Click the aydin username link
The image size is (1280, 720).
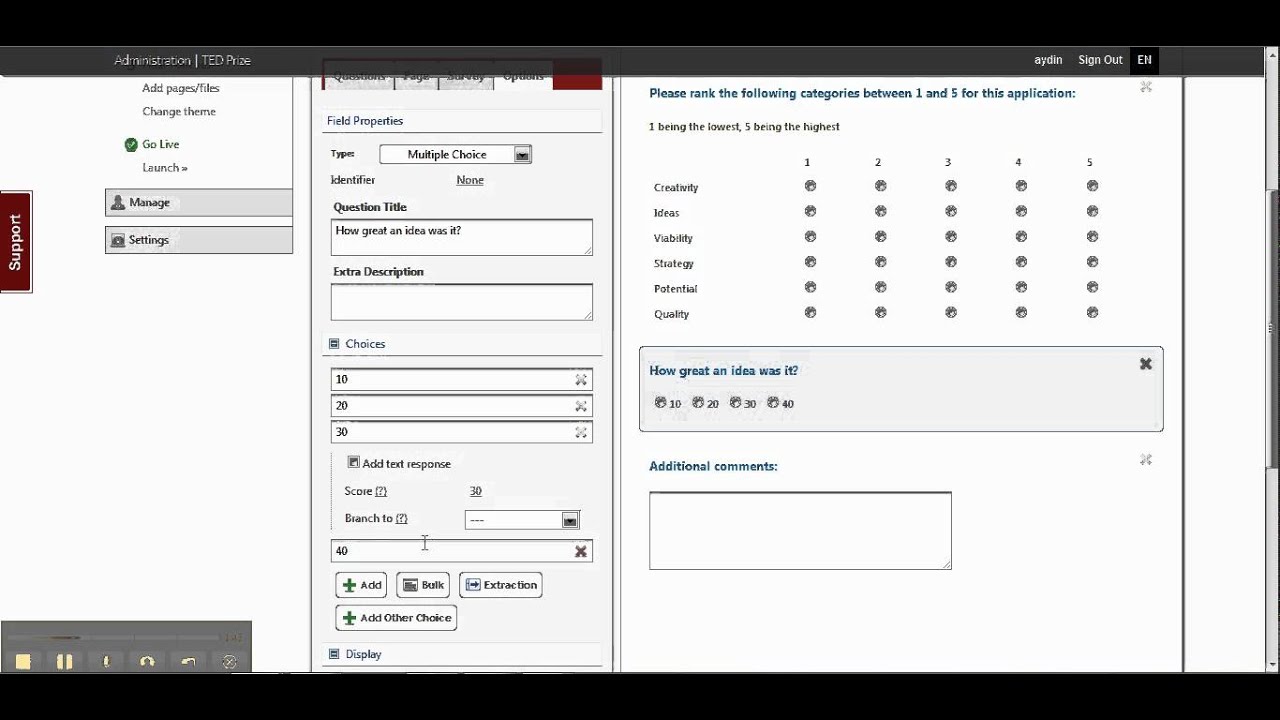pos(1048,60)
